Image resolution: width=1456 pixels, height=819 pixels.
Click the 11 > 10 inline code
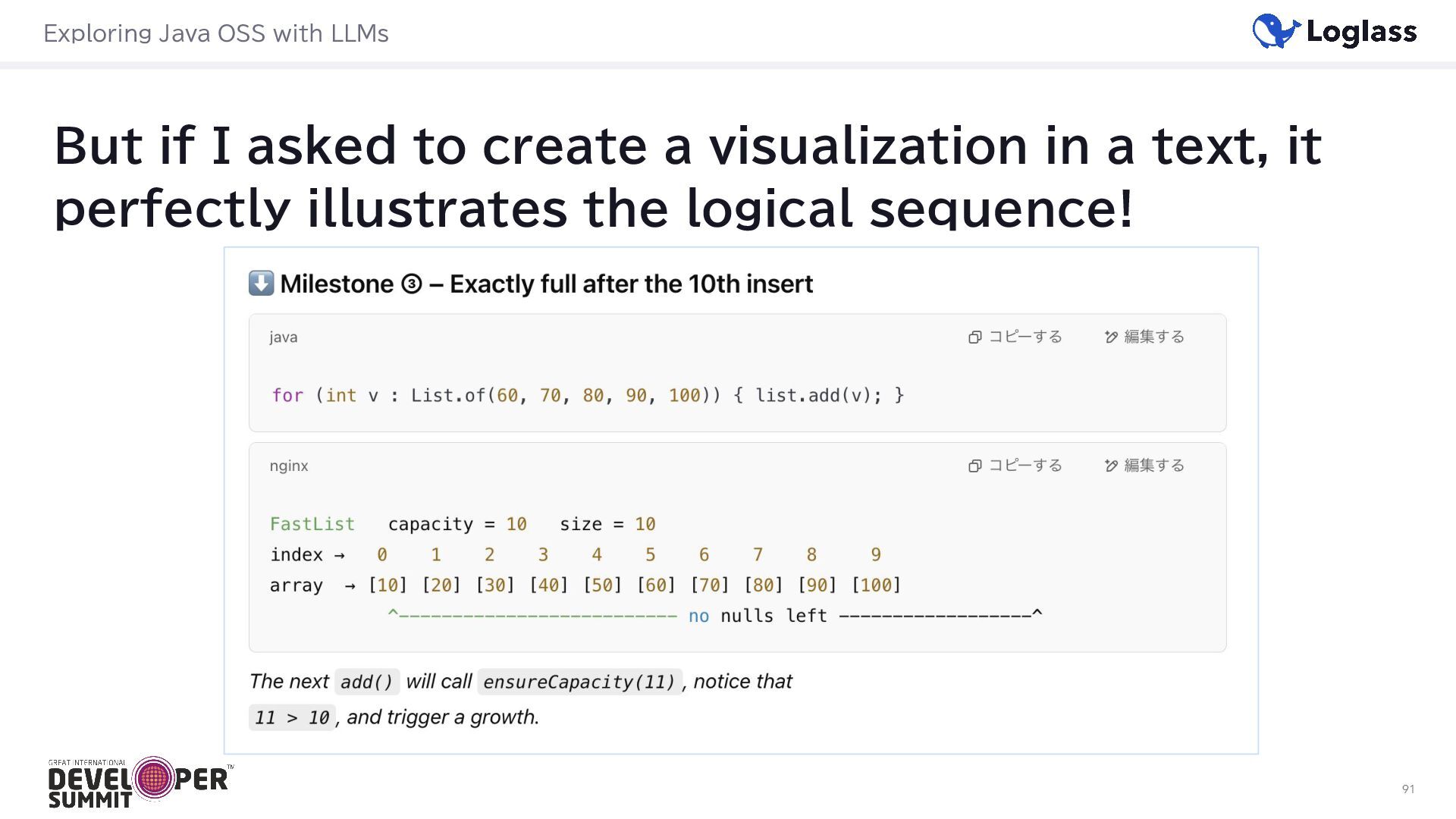pos(292,717)
